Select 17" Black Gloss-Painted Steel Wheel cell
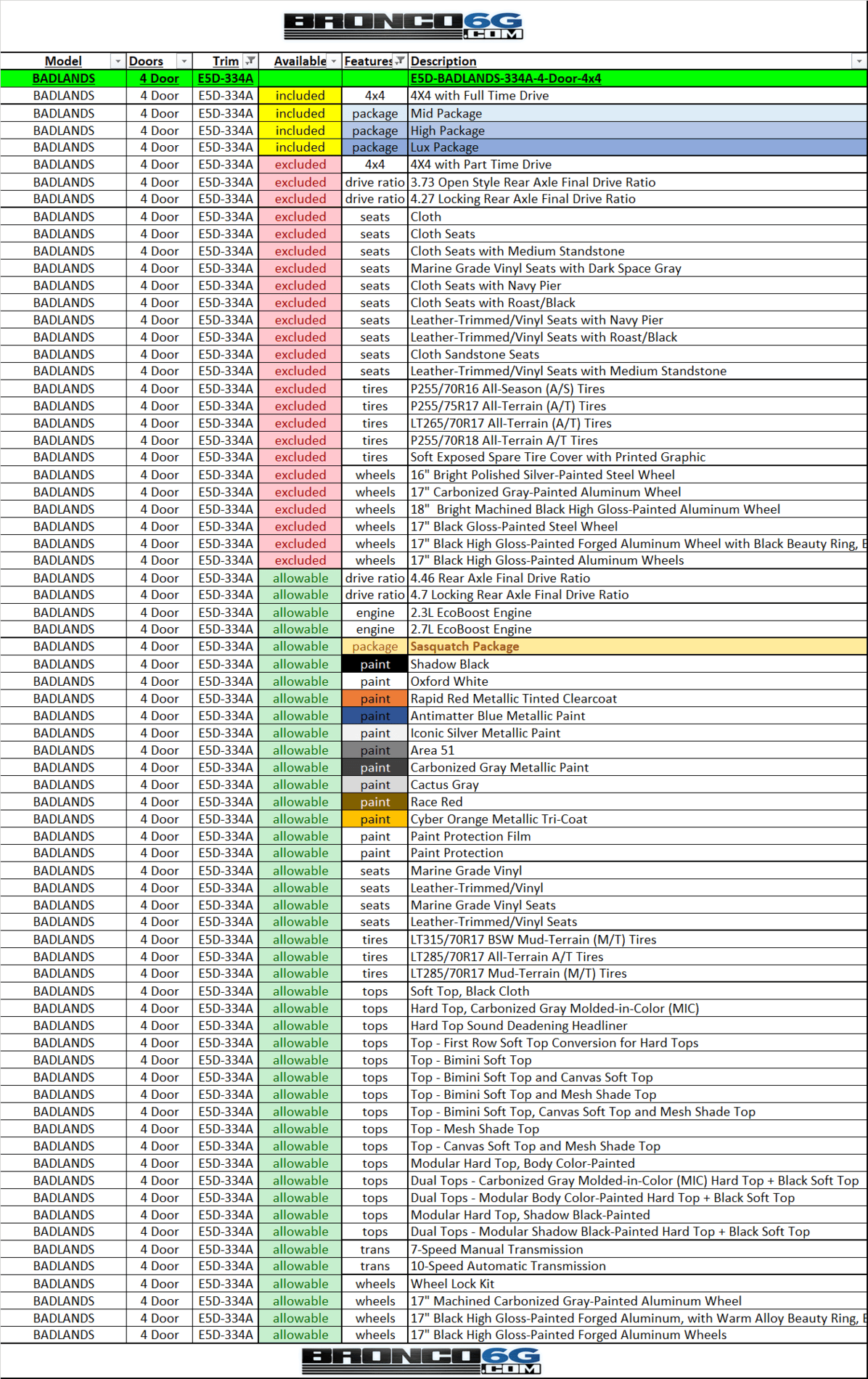The width and height of the screenshot is (868, 1379). 638,527
